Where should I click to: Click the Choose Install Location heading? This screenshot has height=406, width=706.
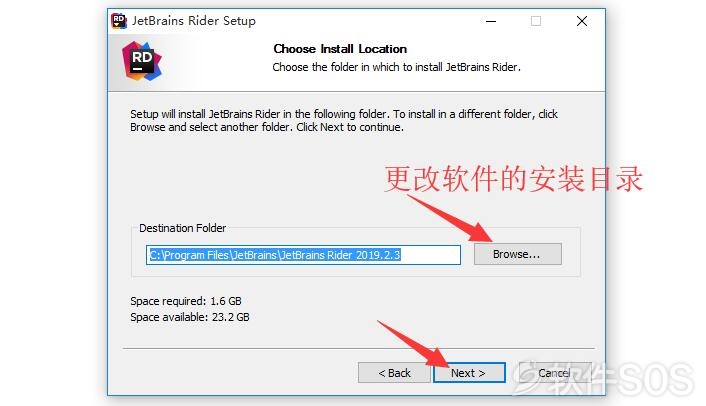click(340, 49)
